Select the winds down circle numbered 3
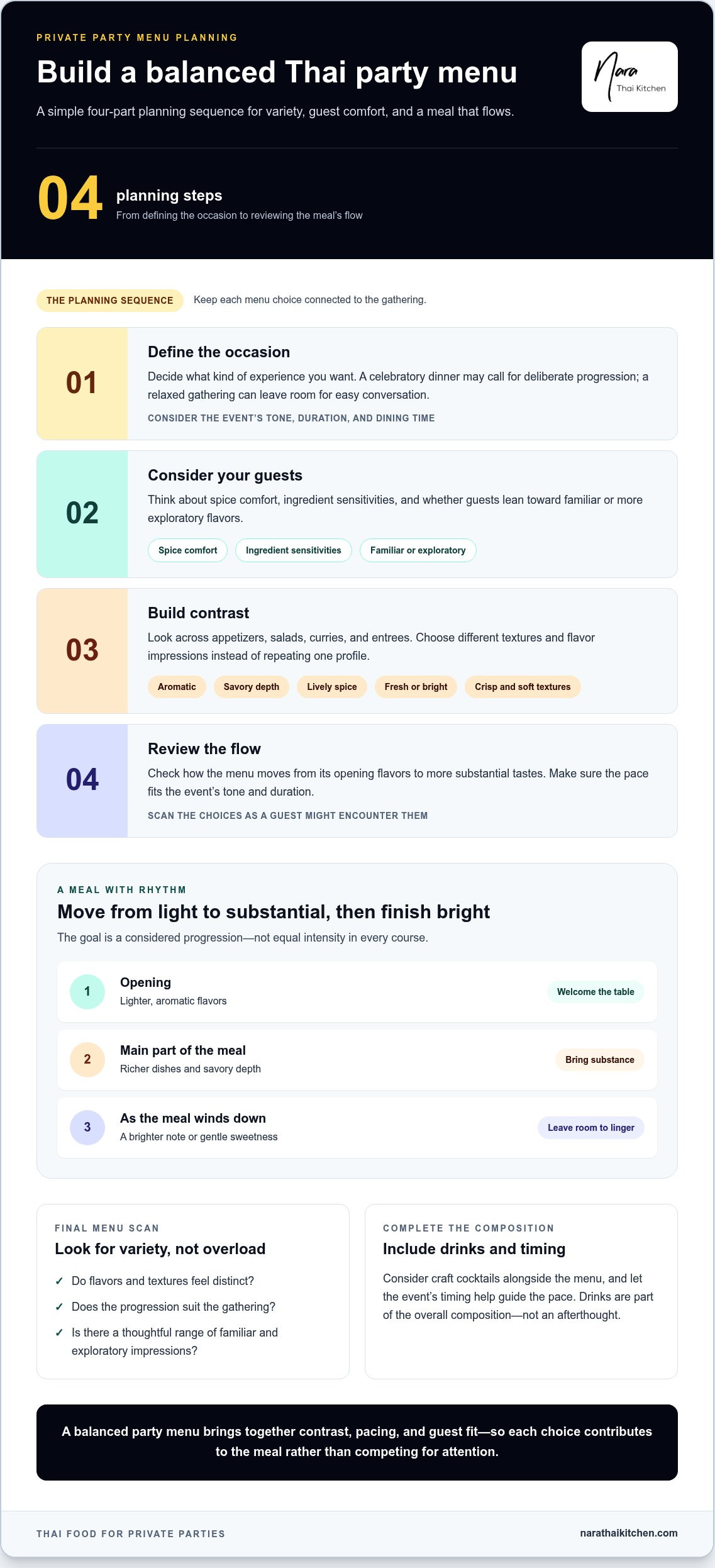Screen dimensions: 715x1568 tap(87, 1128)
